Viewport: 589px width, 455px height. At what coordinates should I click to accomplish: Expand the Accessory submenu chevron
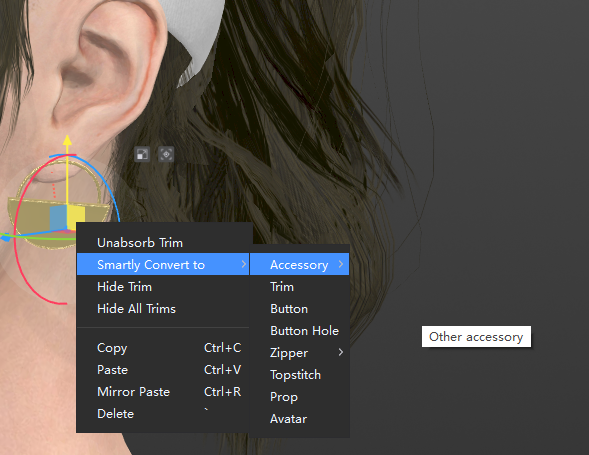pos(340,265)
